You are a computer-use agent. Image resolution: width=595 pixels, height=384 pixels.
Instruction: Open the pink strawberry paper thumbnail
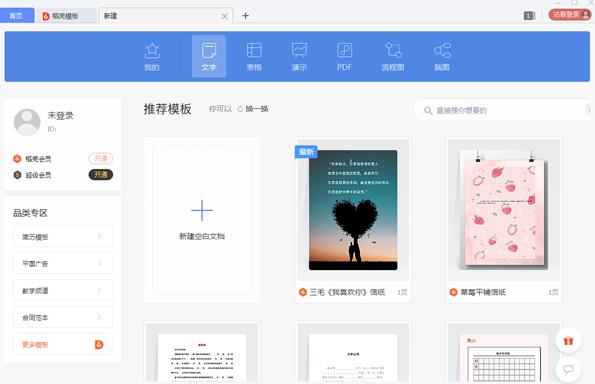[504, 210]
